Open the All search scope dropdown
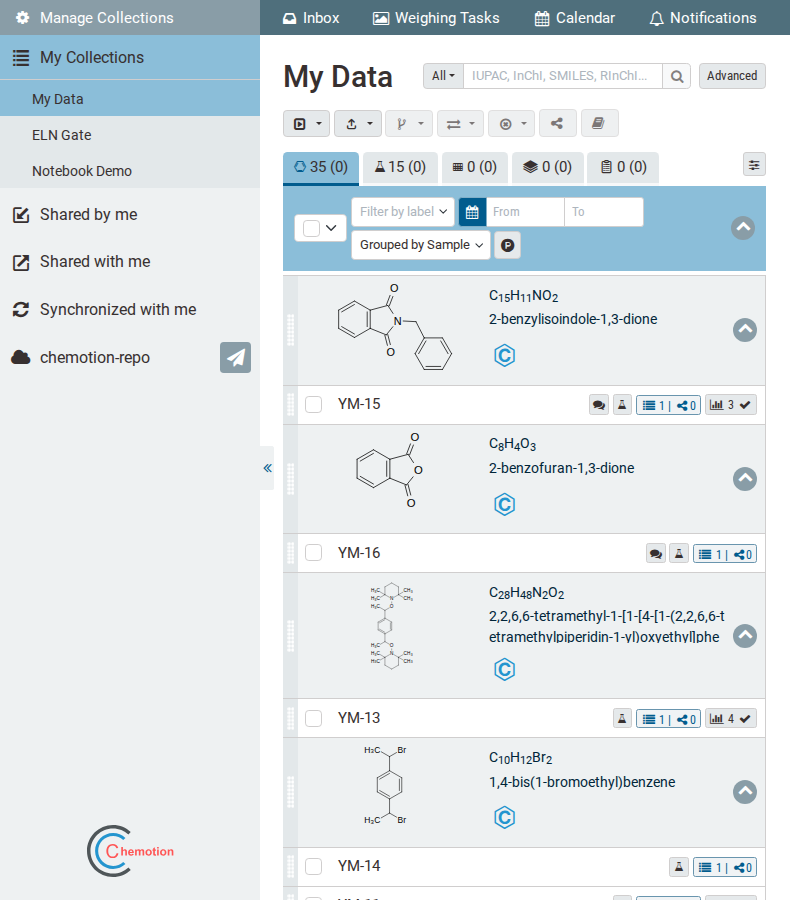The image size is (790, 900). (443, 76)
